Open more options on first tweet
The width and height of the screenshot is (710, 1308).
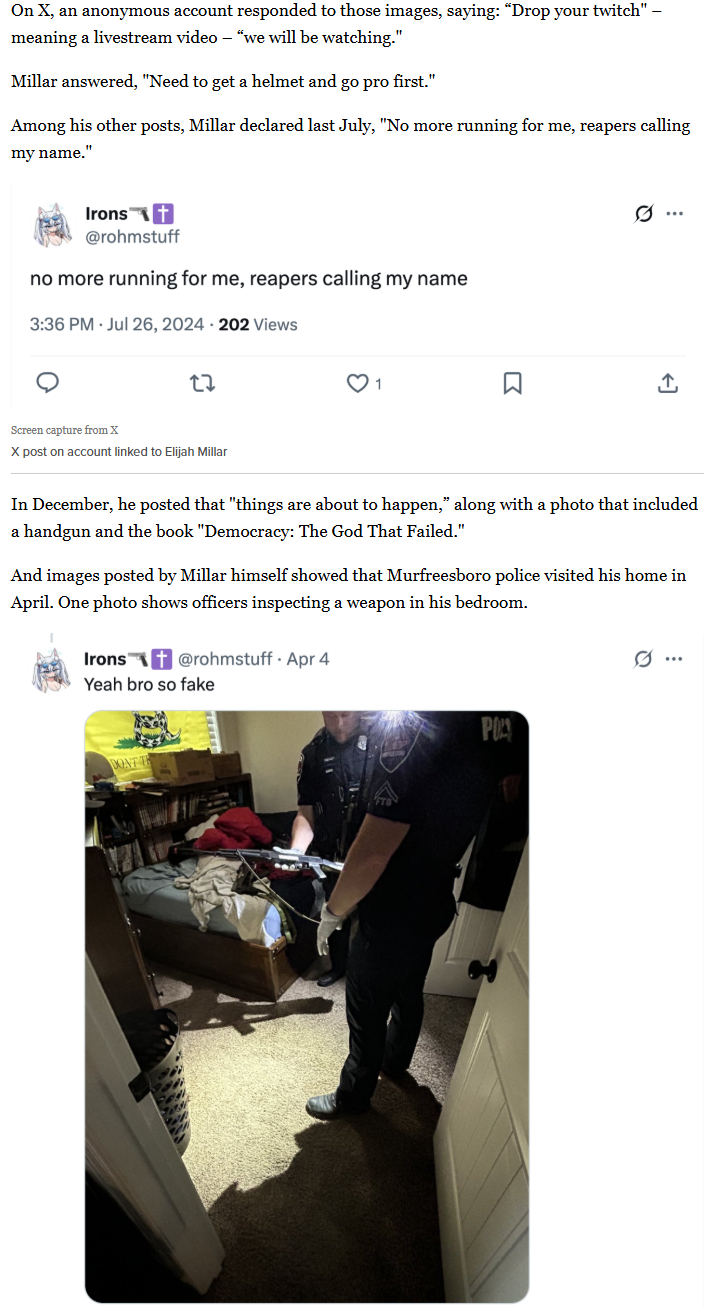pyautogui.click(x=675, y=213)
